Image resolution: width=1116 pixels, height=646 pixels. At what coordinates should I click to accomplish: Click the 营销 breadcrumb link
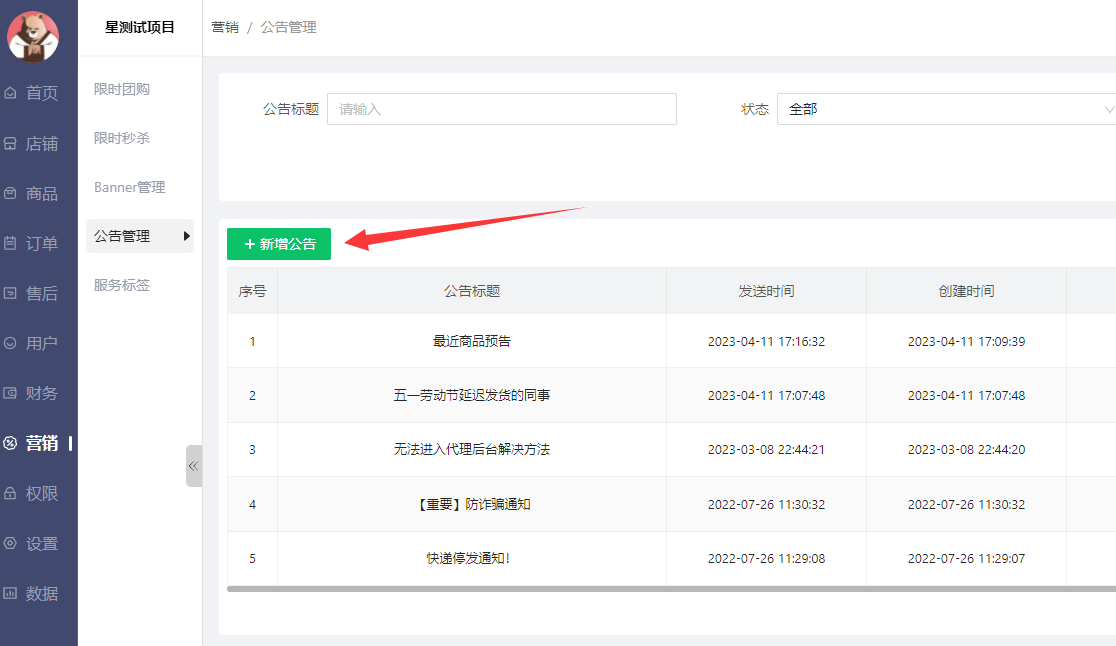point(225,27)
